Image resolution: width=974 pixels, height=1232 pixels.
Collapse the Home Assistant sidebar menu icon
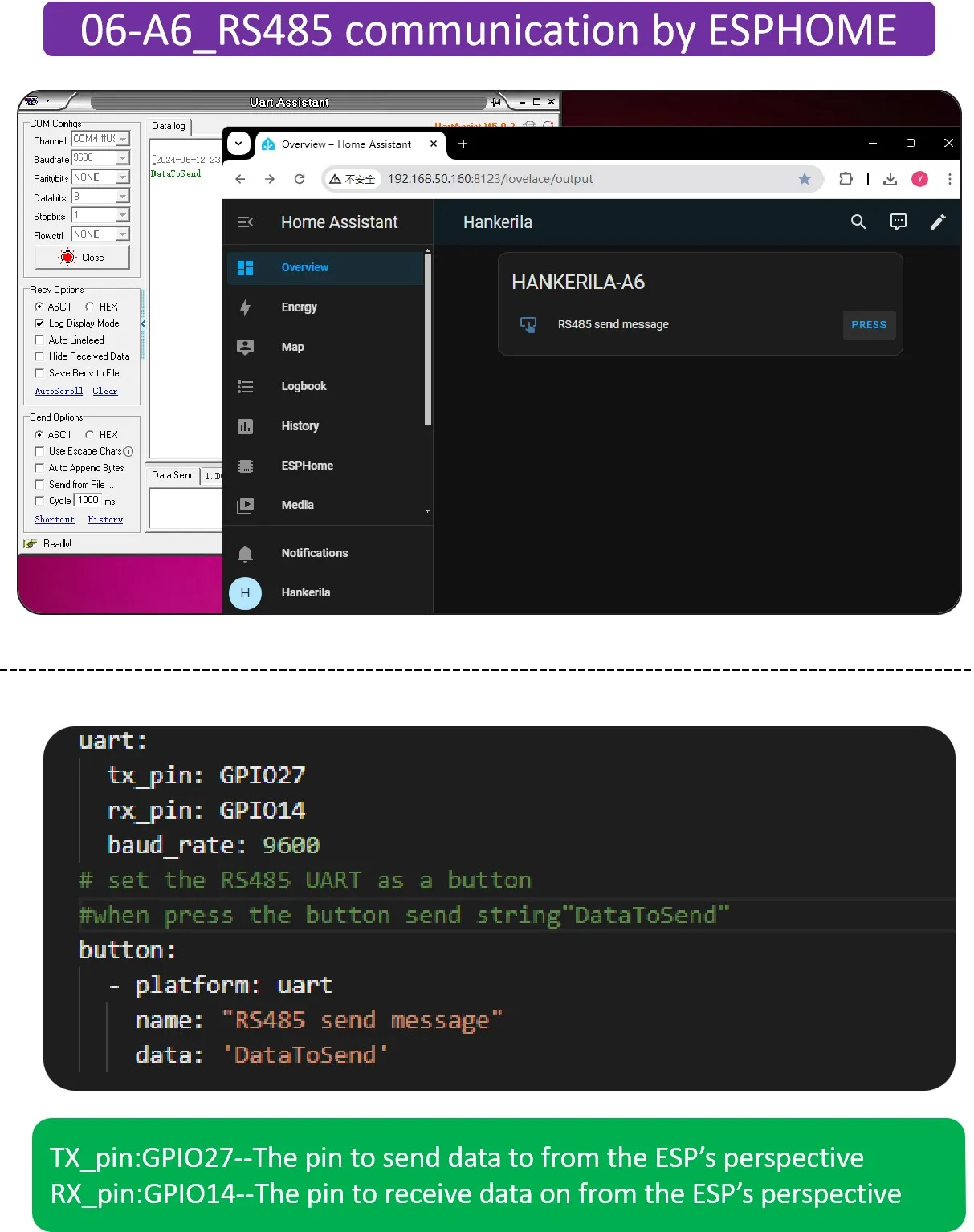click(245, 222)
